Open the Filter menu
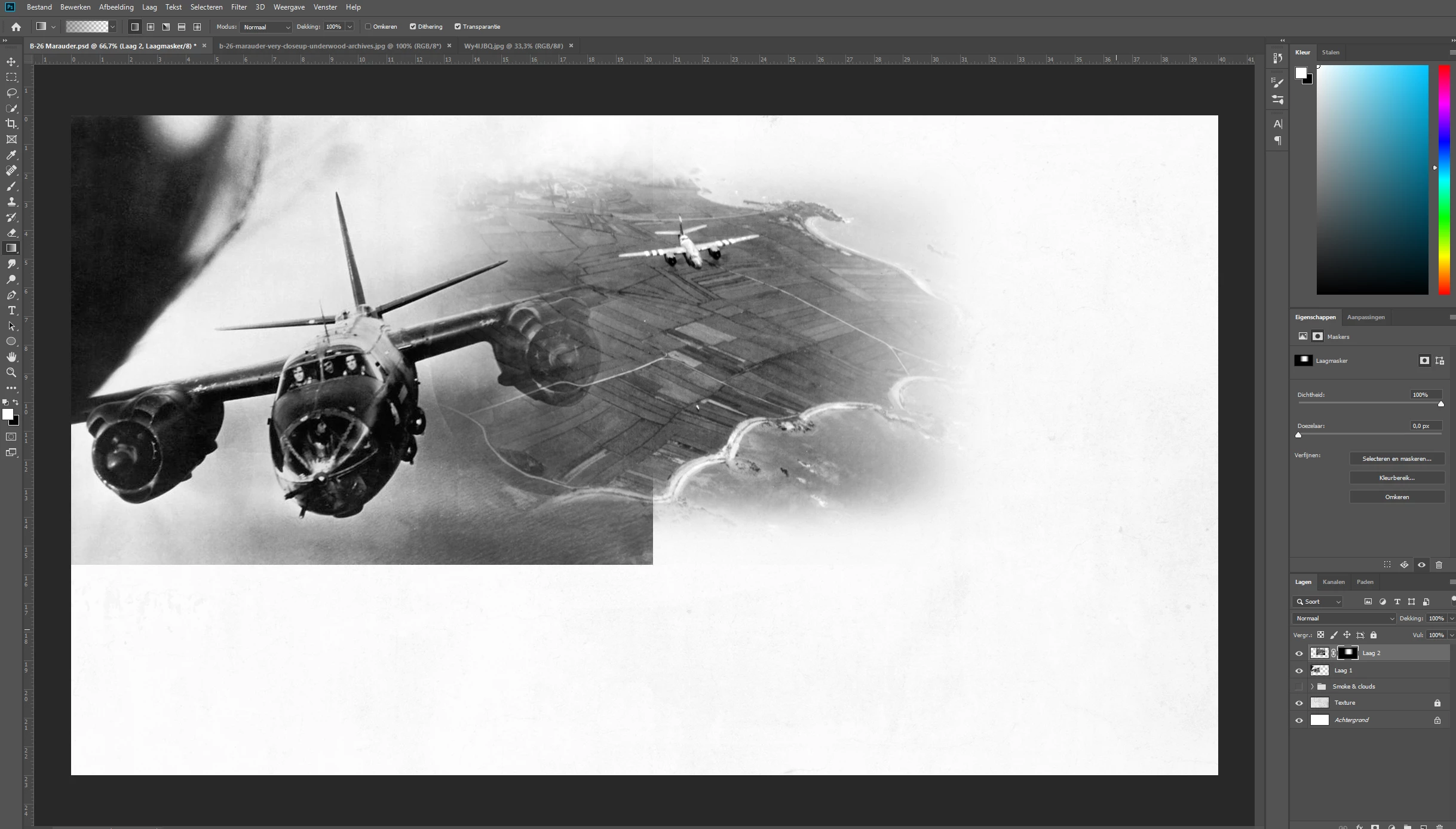 238,7
